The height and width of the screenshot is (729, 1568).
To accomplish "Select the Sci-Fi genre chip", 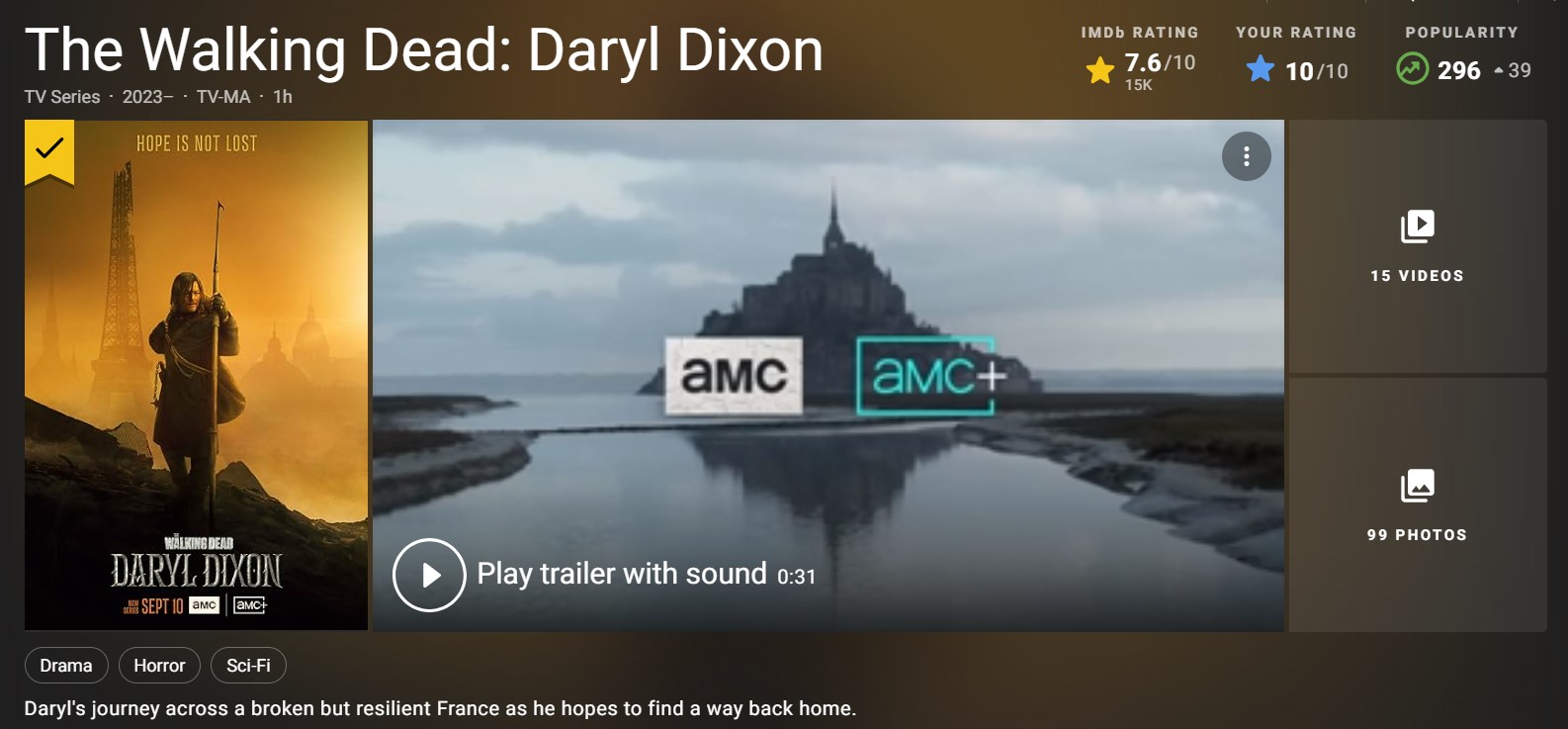I will 248,666.
